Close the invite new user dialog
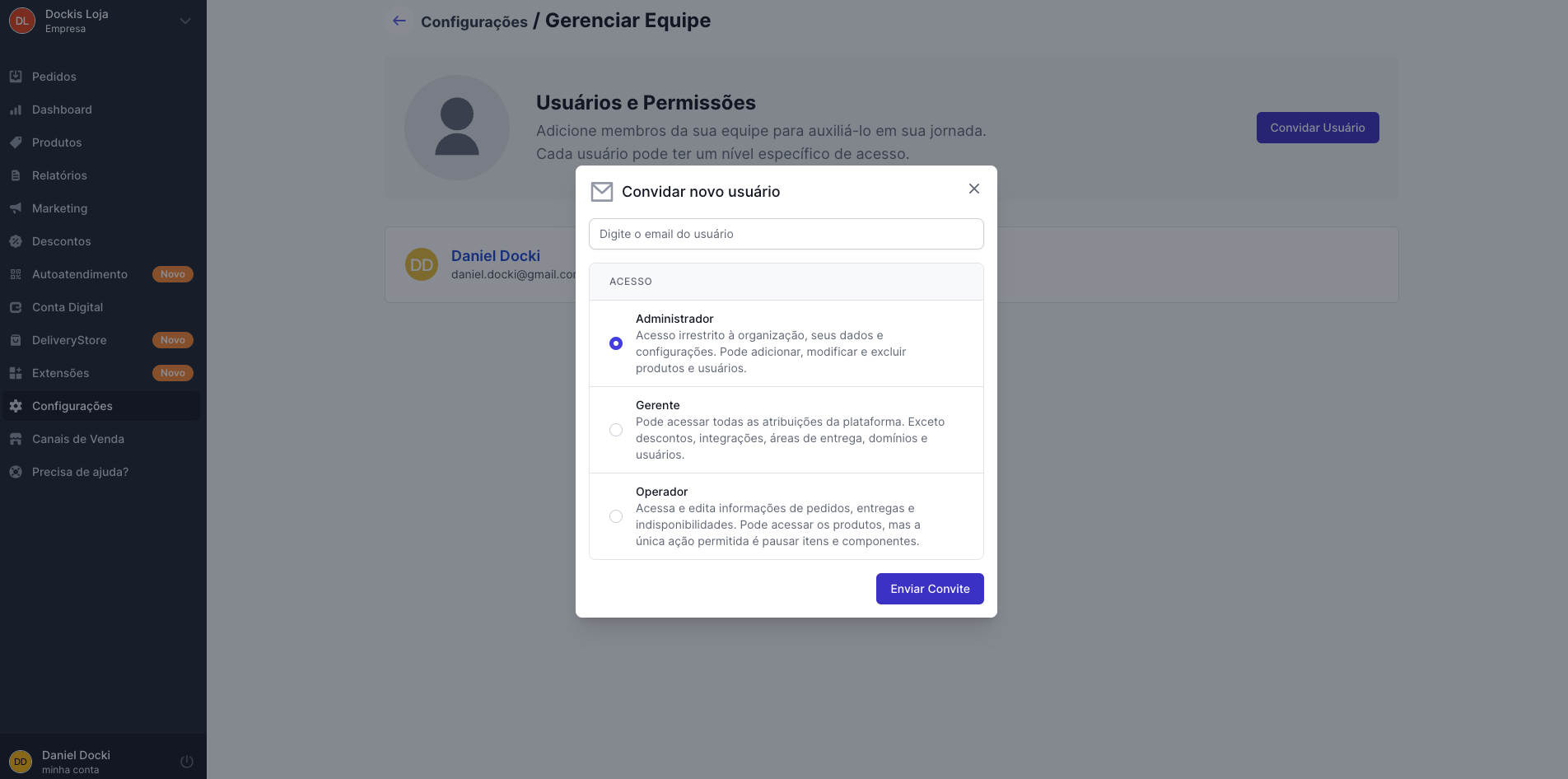 click(974, 189)
